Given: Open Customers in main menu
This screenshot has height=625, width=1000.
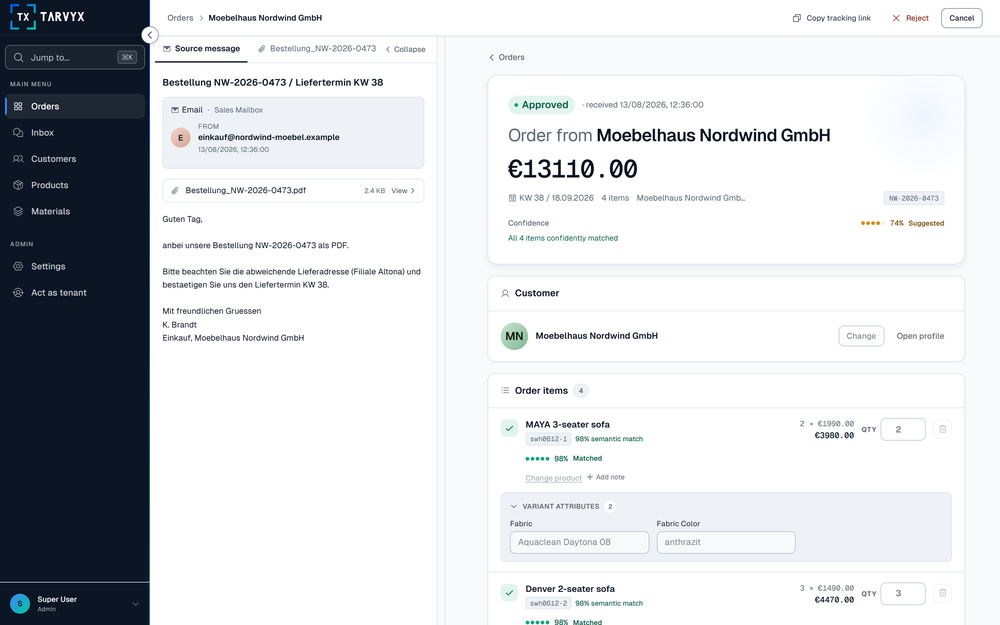Looking at the screenshot, I should tap(75, 159).
